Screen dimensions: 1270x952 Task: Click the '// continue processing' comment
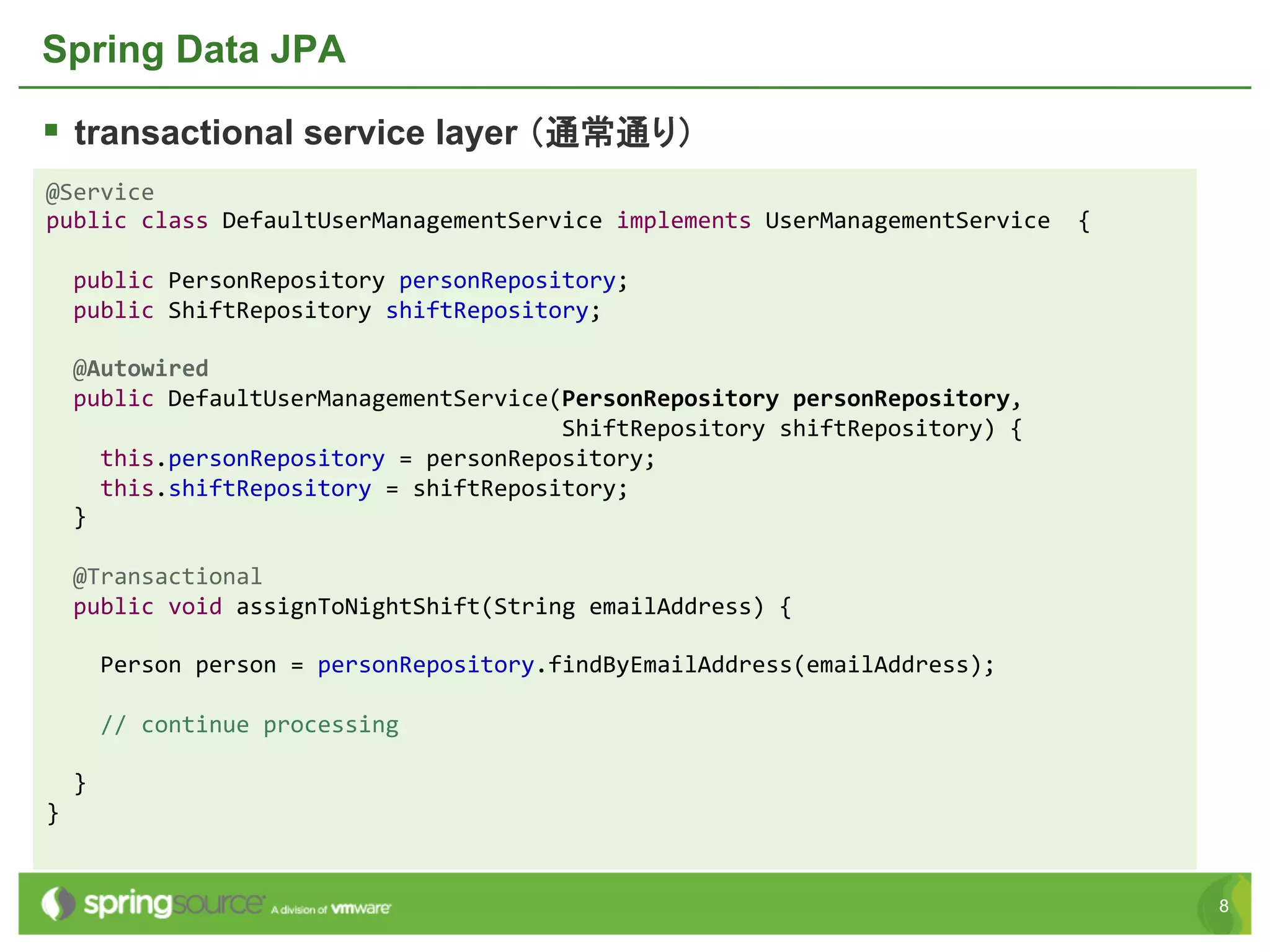(x=250, y=725)
